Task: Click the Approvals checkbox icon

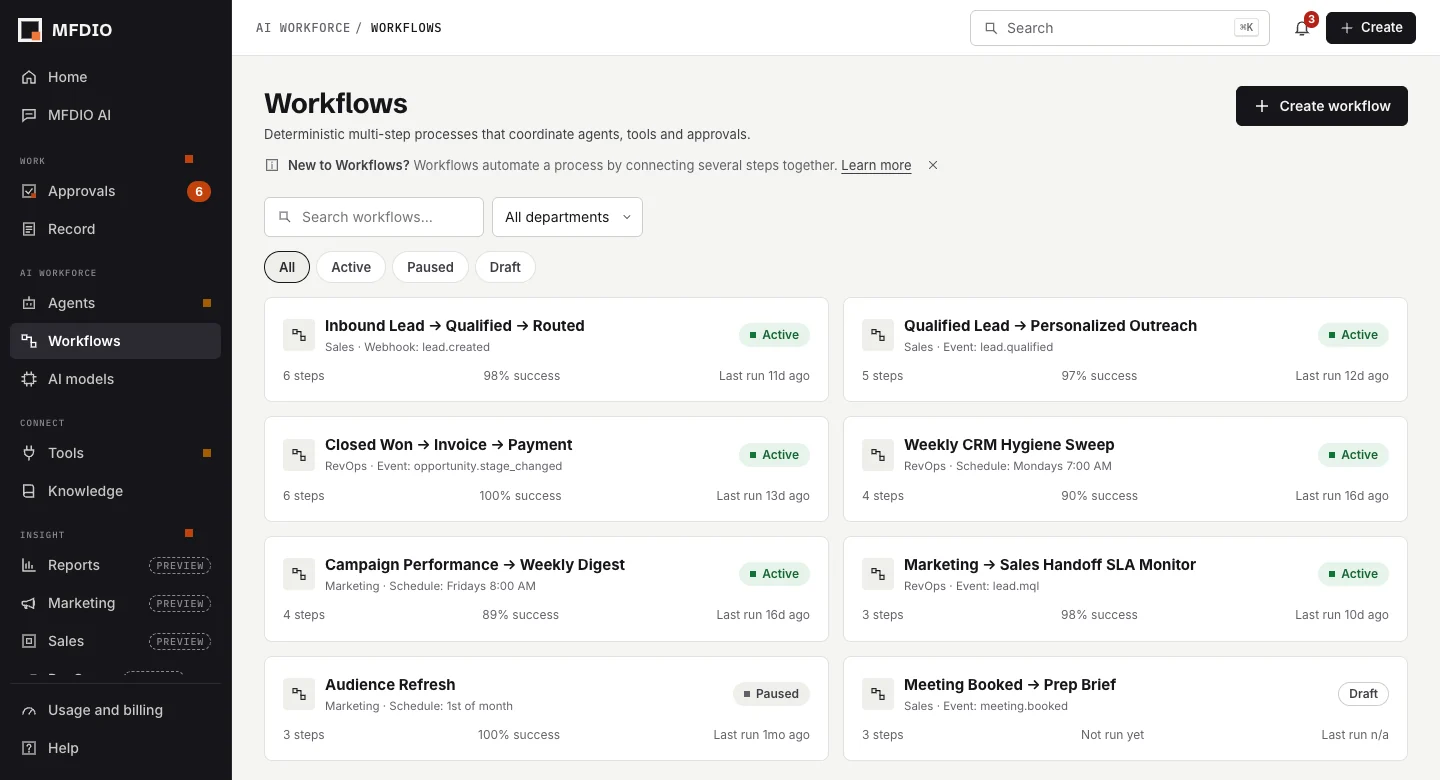Action: click(x=29, y=191)
